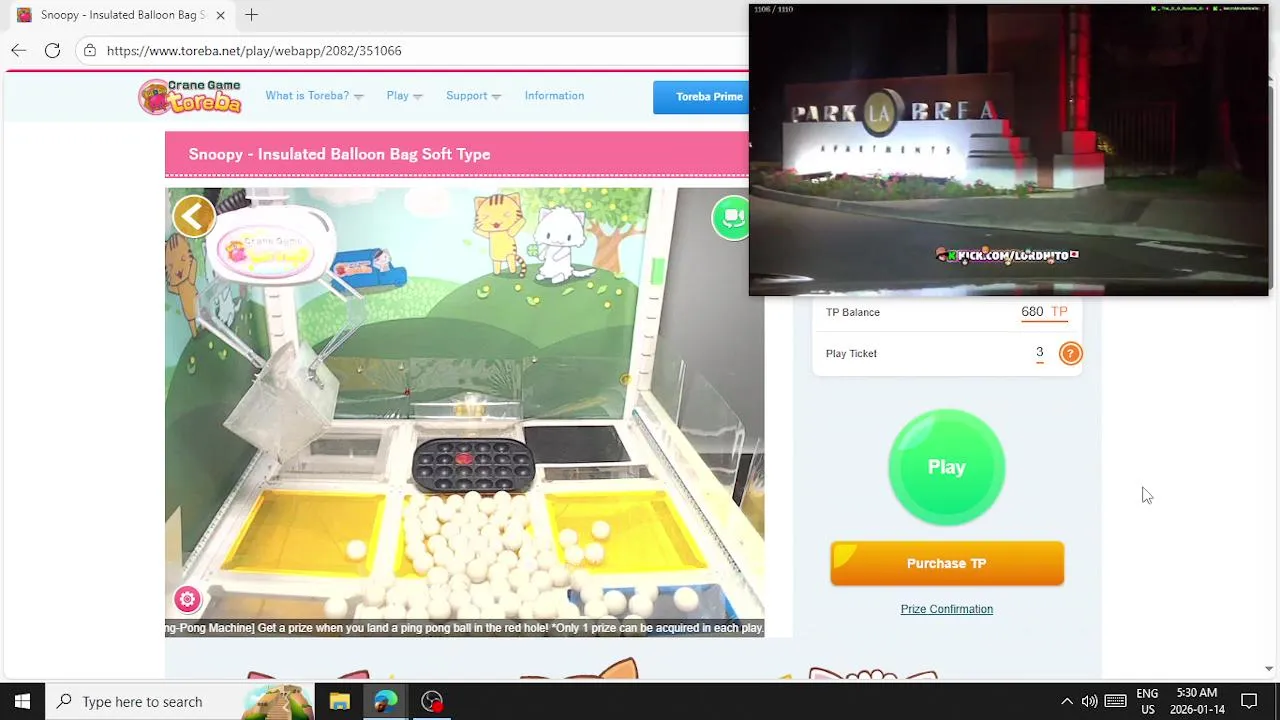
Task: Open the Information page link
Action: tap(554, 96)
